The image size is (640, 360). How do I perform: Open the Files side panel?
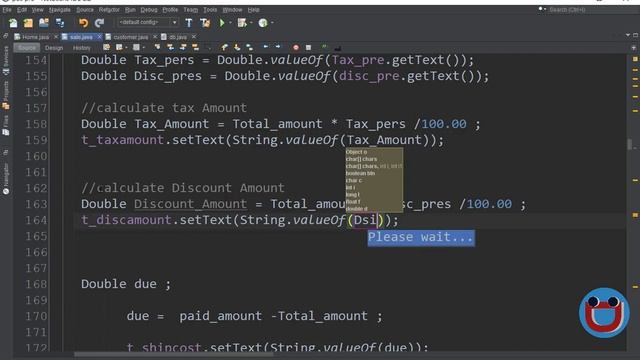pos(6,125)
